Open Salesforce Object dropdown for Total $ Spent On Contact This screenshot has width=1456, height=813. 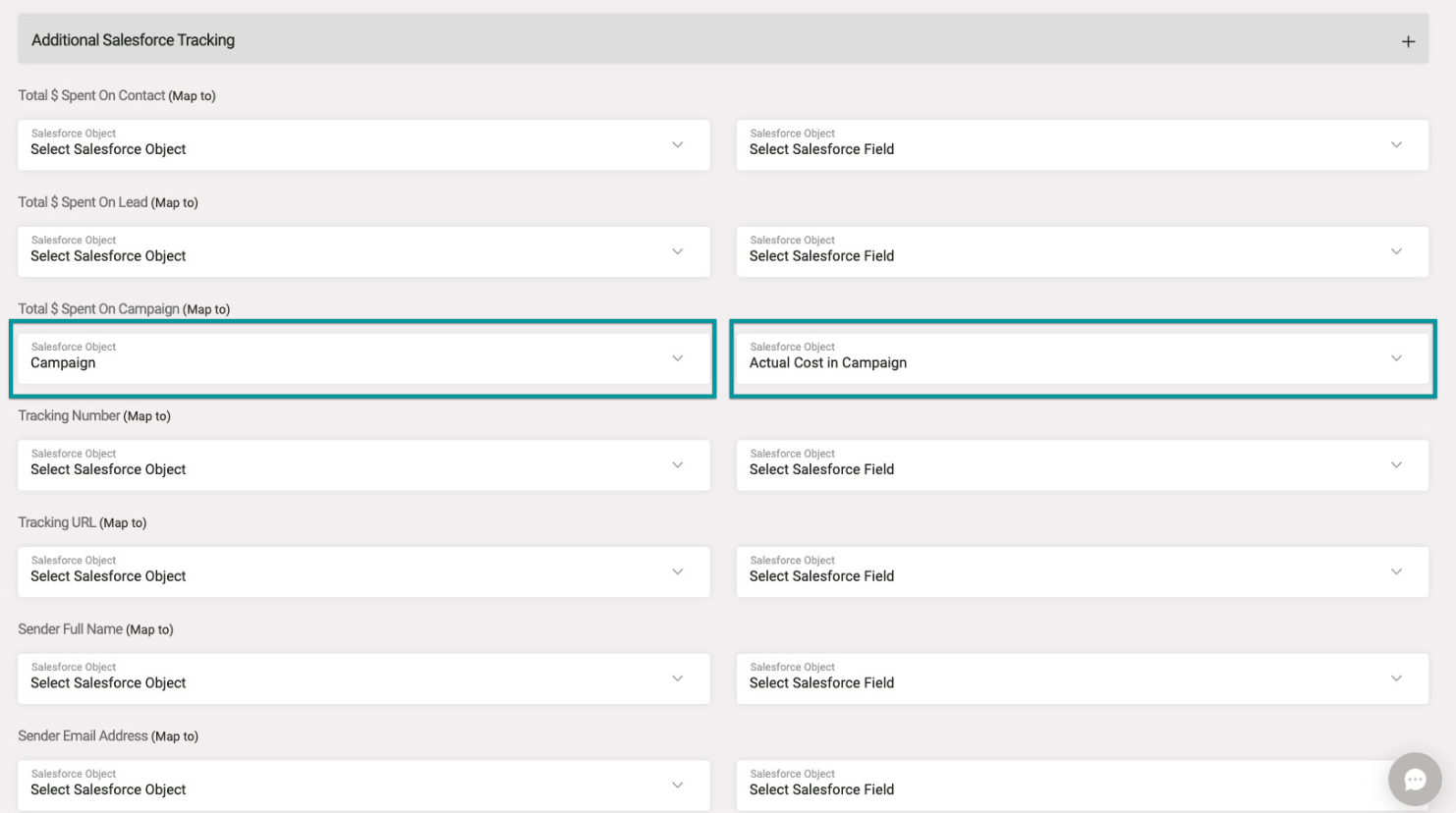[364, 145]
